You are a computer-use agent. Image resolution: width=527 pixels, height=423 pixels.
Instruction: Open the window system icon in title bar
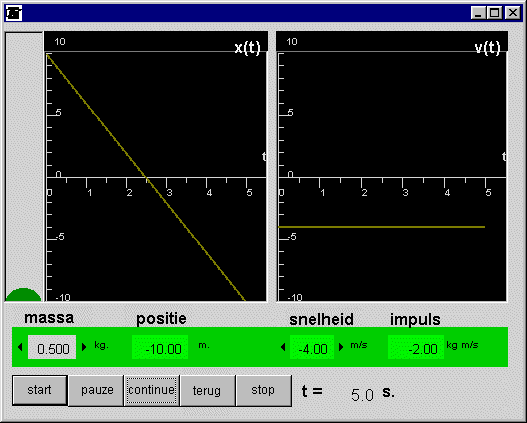coord(14,13)
